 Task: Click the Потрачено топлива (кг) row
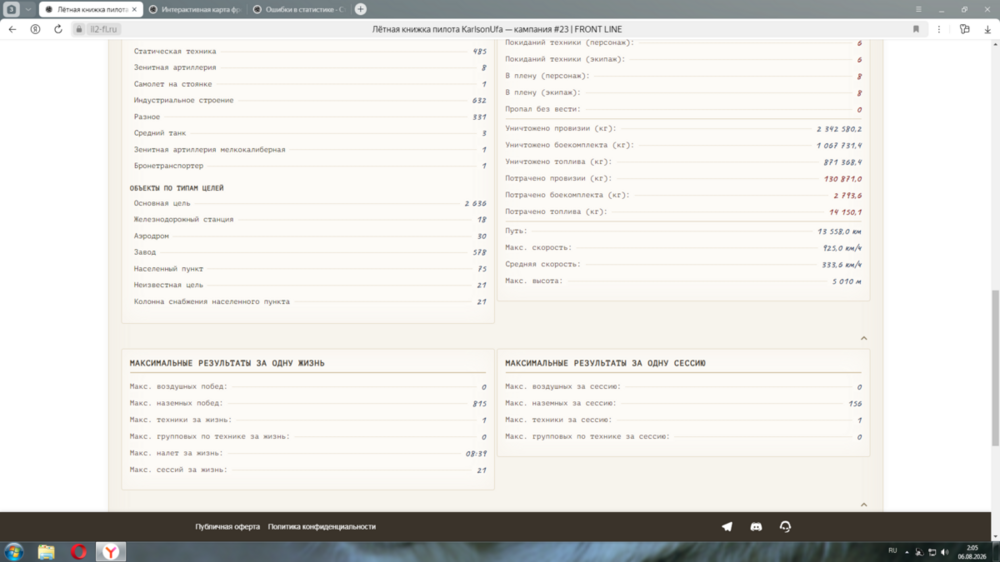[683, 212]
